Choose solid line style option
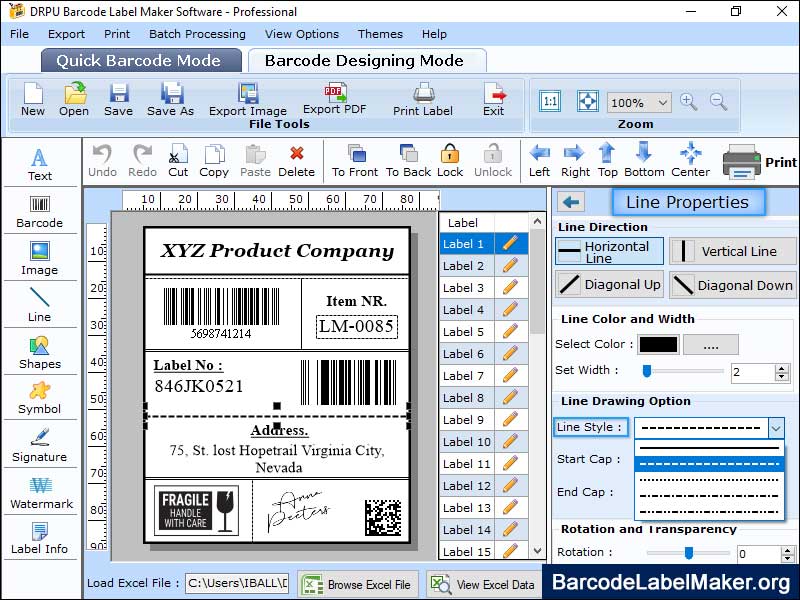The width and height of the screenshot is (800, 600). [x=709, y=448]
